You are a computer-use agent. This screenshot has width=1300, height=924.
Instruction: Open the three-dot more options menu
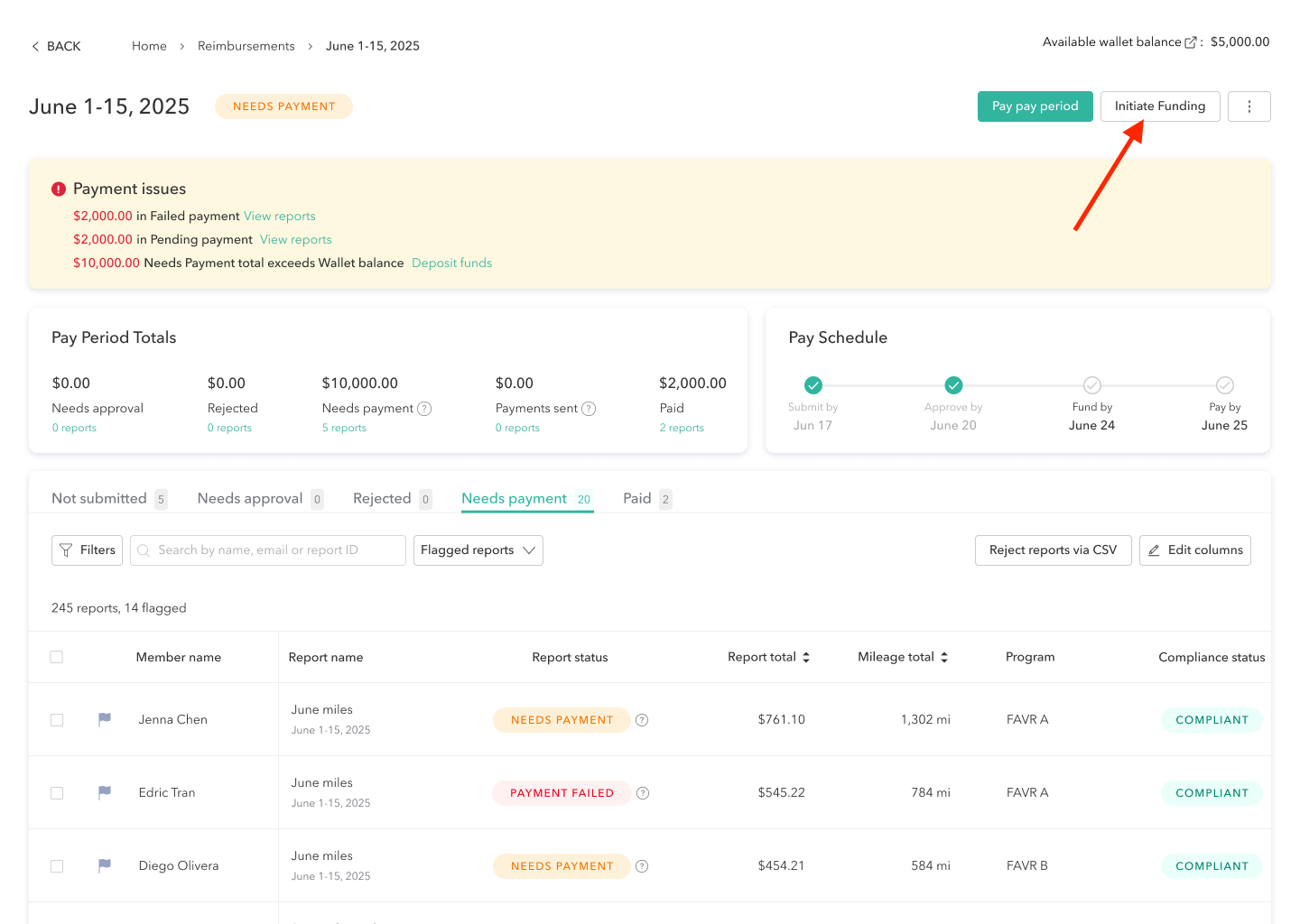click(1249, 106)
